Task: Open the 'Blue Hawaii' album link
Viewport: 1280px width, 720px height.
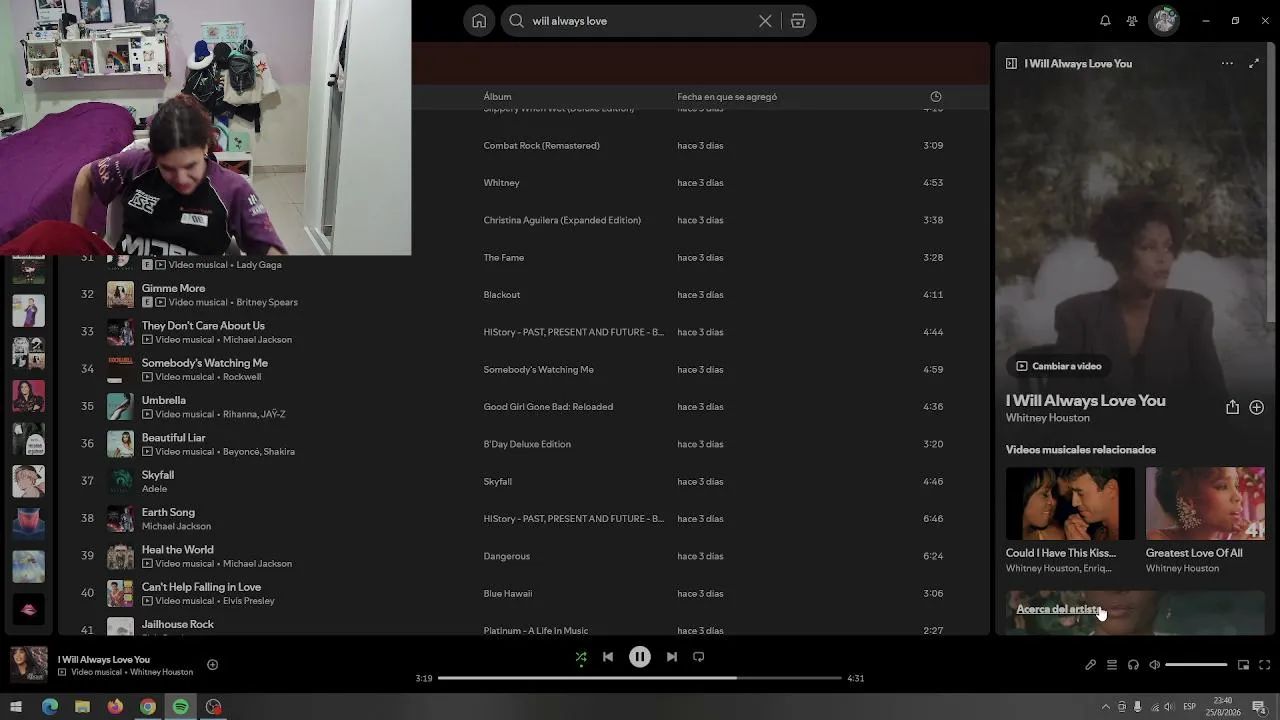Action: [x=508, y=594]
